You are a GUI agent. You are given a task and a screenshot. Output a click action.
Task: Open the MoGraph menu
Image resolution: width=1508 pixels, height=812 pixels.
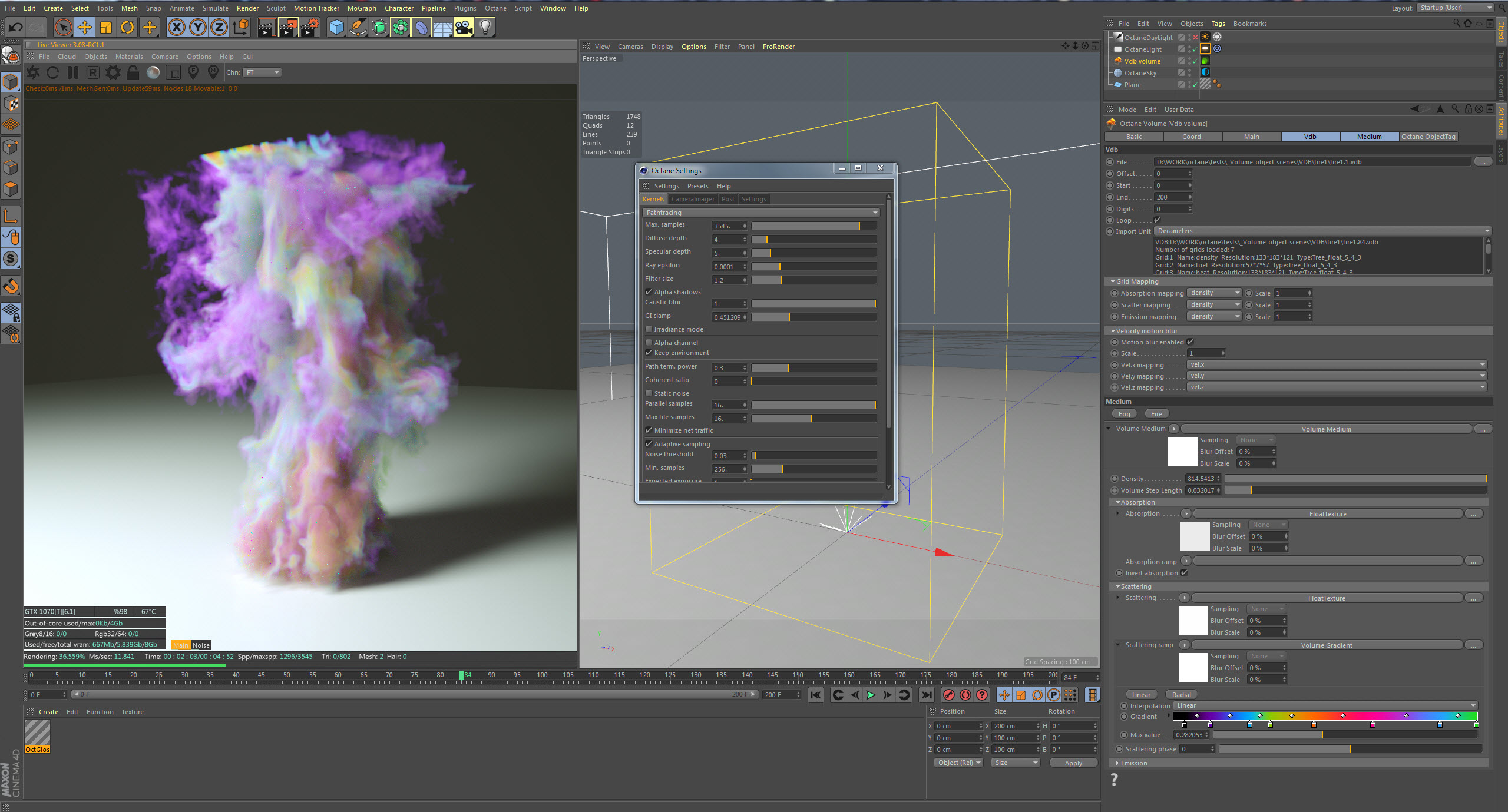[361, 8]
